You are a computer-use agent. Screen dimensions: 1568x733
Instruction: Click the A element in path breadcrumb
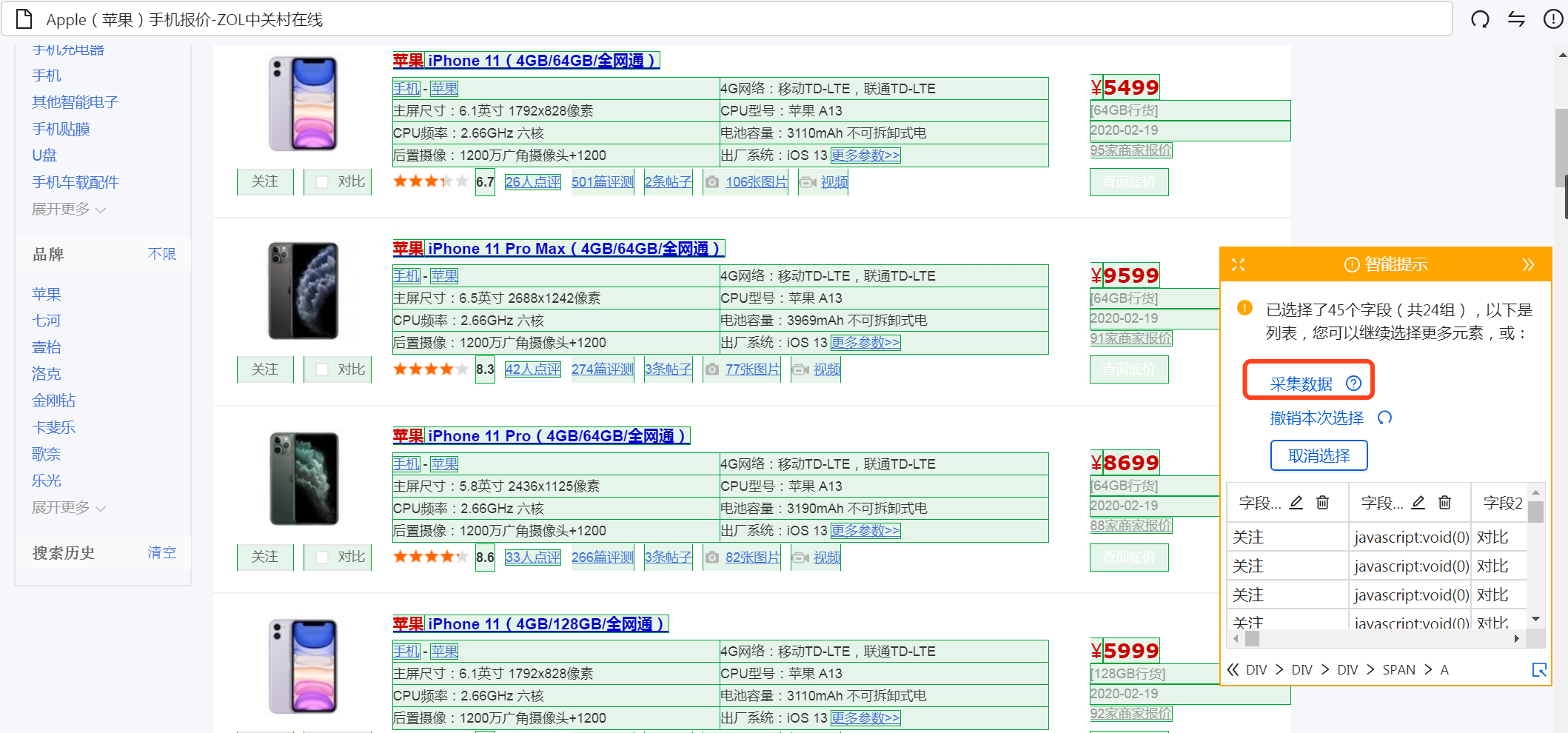point(1444,669)
